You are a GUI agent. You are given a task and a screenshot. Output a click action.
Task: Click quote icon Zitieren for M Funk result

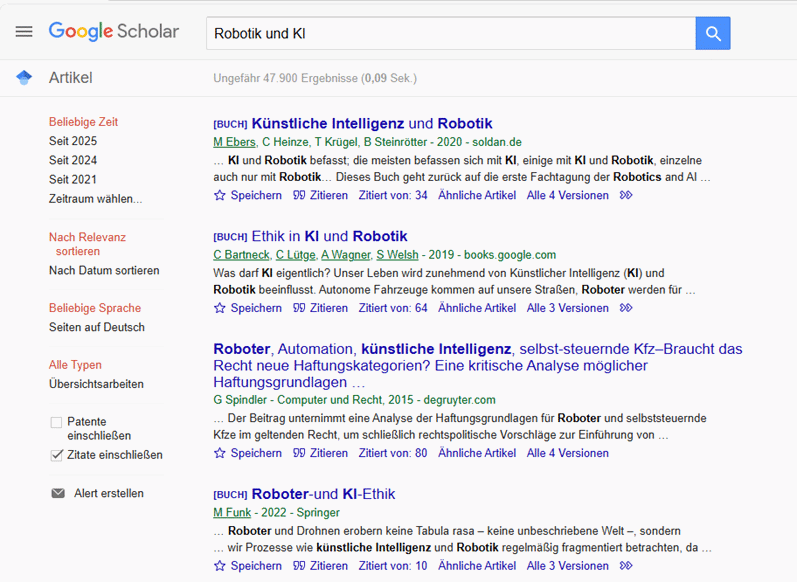[299, 566]
